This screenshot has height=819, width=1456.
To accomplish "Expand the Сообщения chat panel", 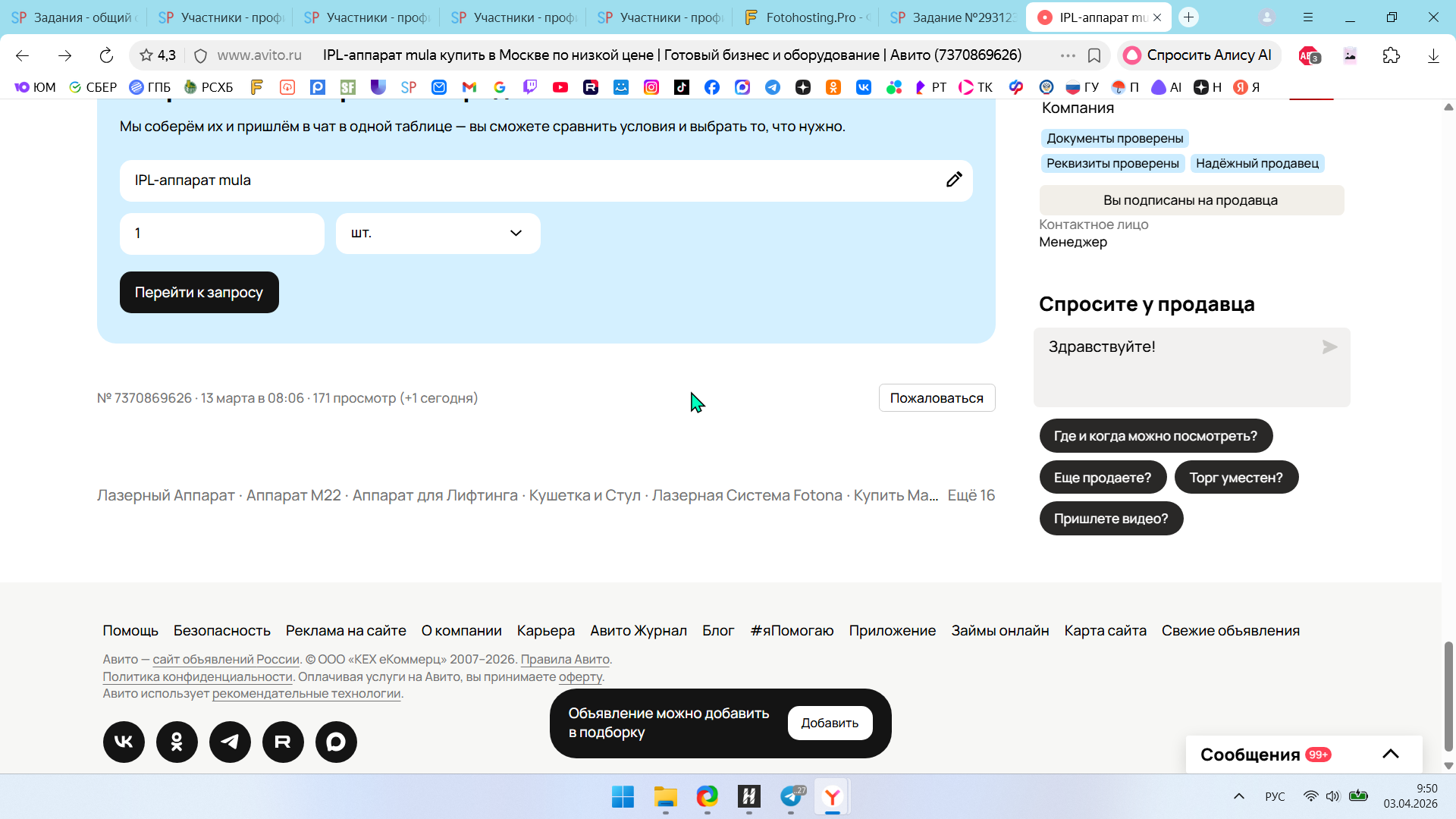I will coord(1390,754).
